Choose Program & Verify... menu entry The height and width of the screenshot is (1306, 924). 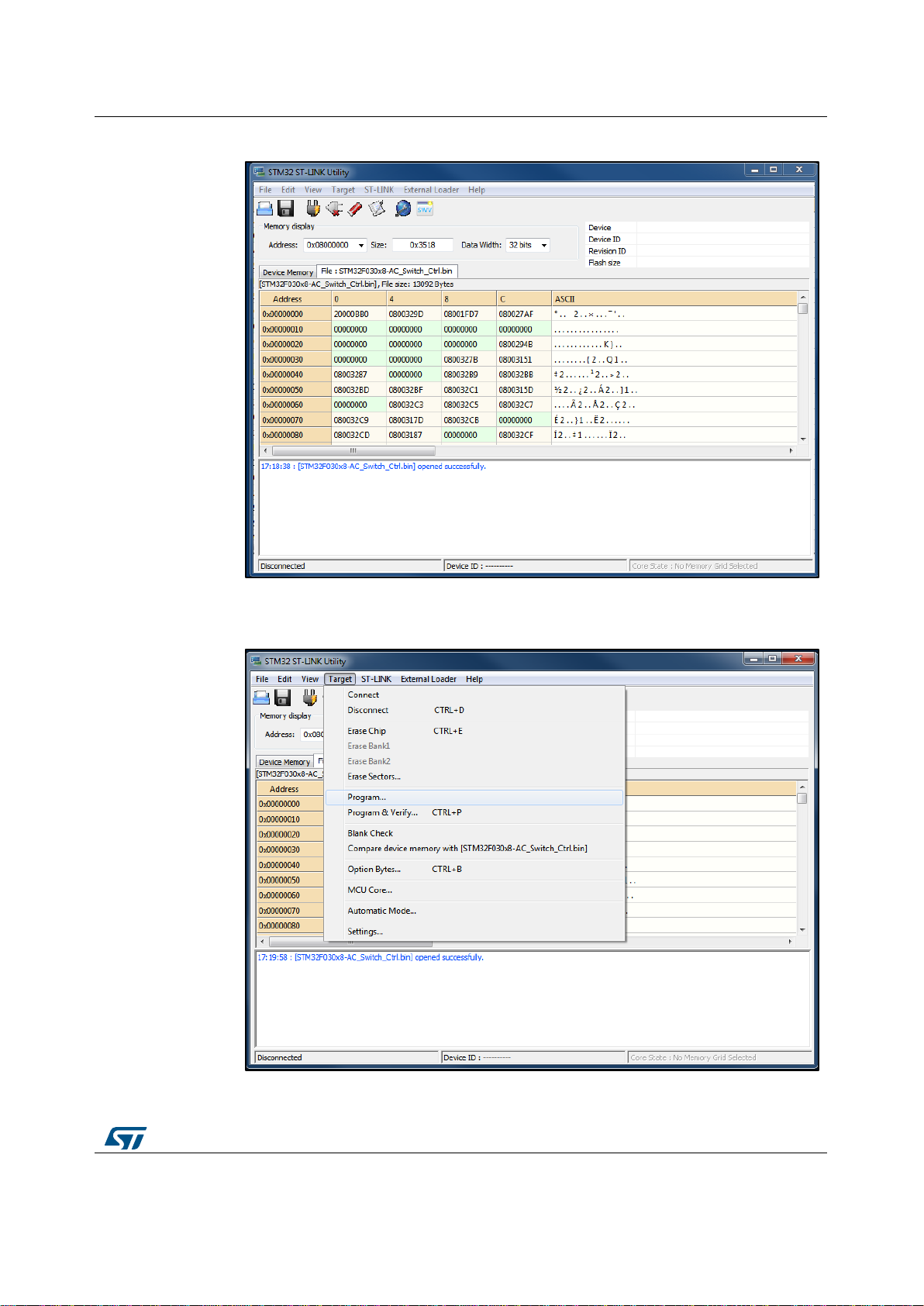coord(474,813)
